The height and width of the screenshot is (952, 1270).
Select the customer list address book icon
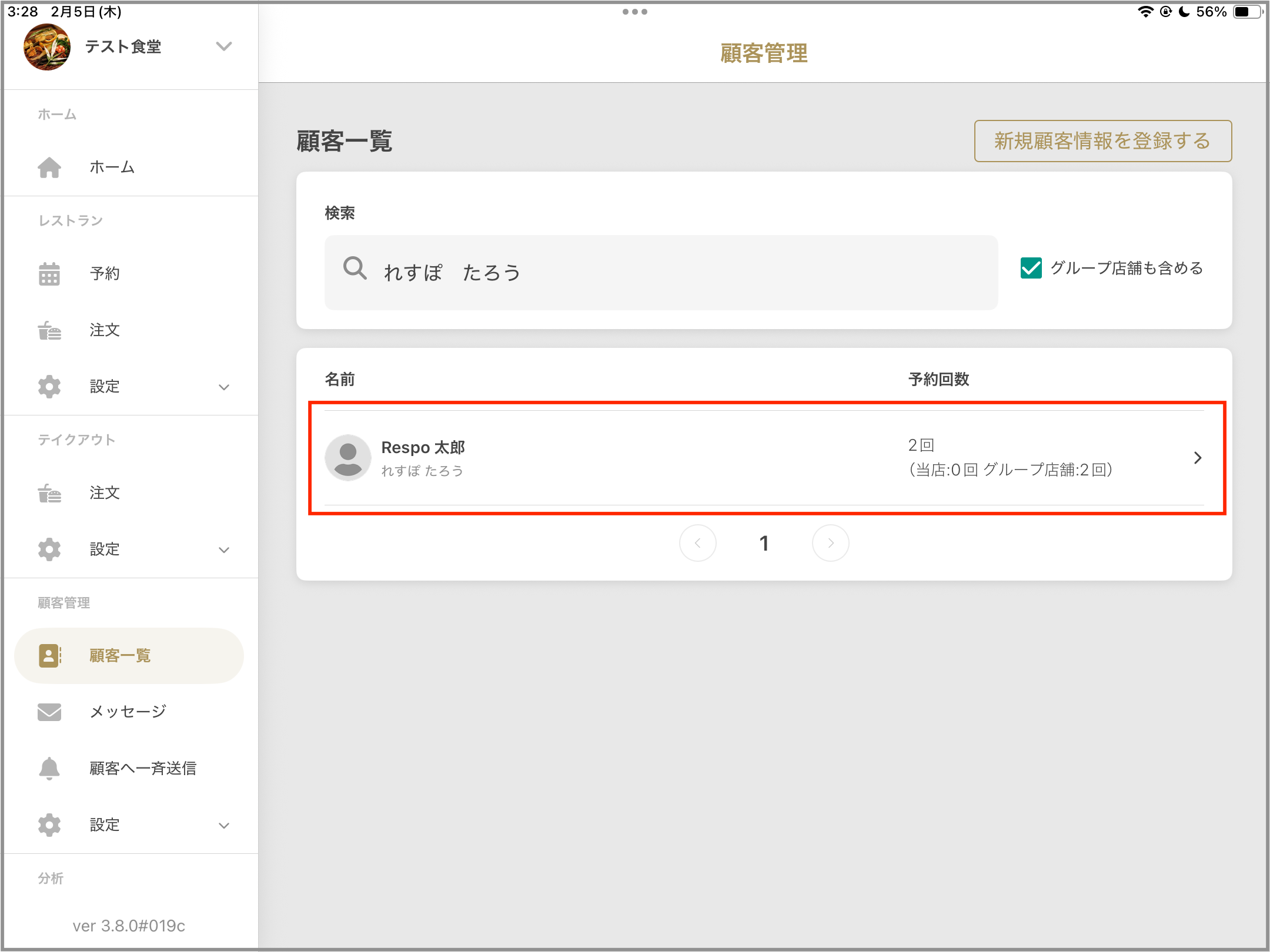[50, 655]
